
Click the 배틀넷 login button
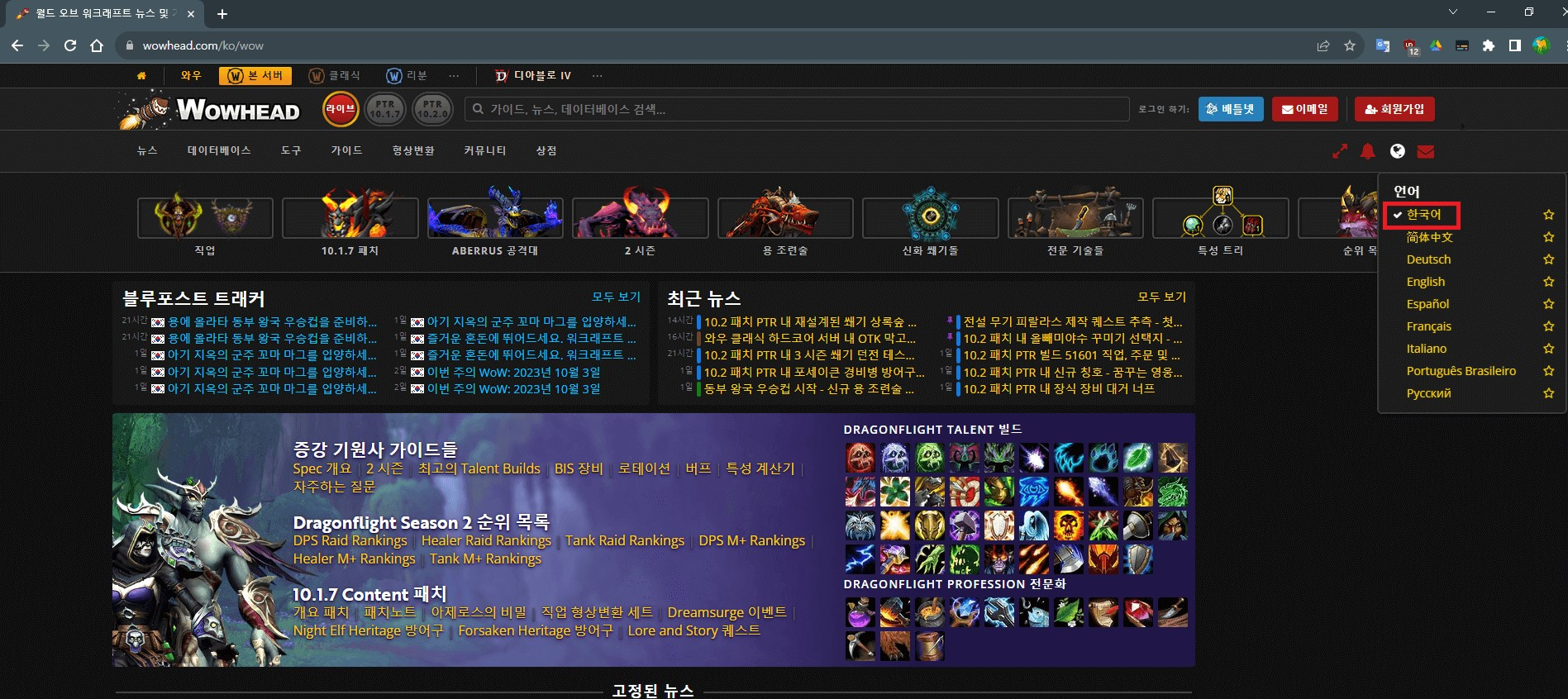(x=1231, y=109)
